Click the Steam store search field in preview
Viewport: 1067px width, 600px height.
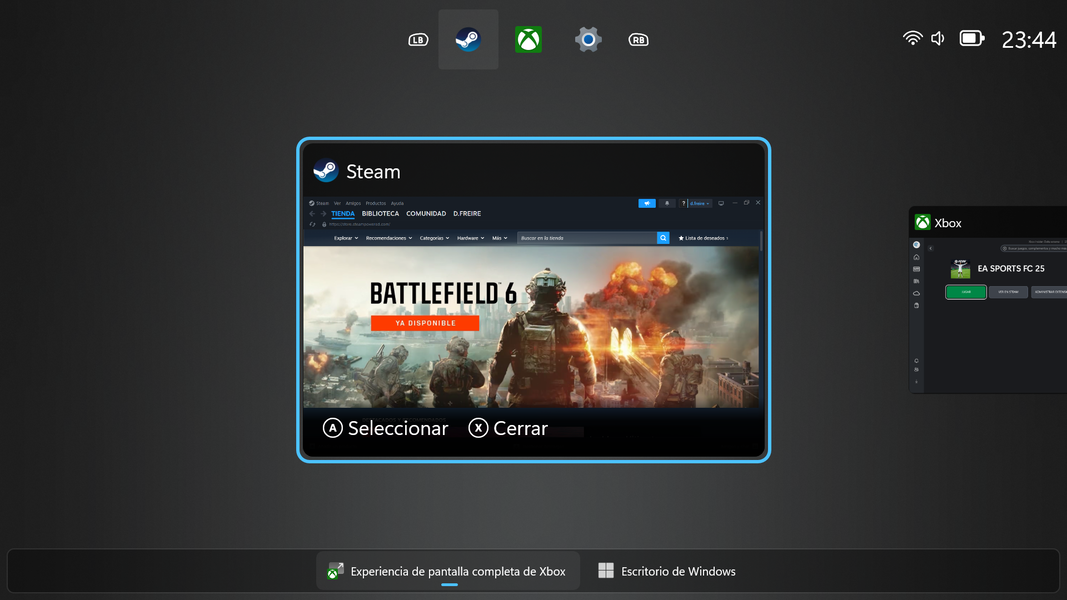tap(586, 238)
